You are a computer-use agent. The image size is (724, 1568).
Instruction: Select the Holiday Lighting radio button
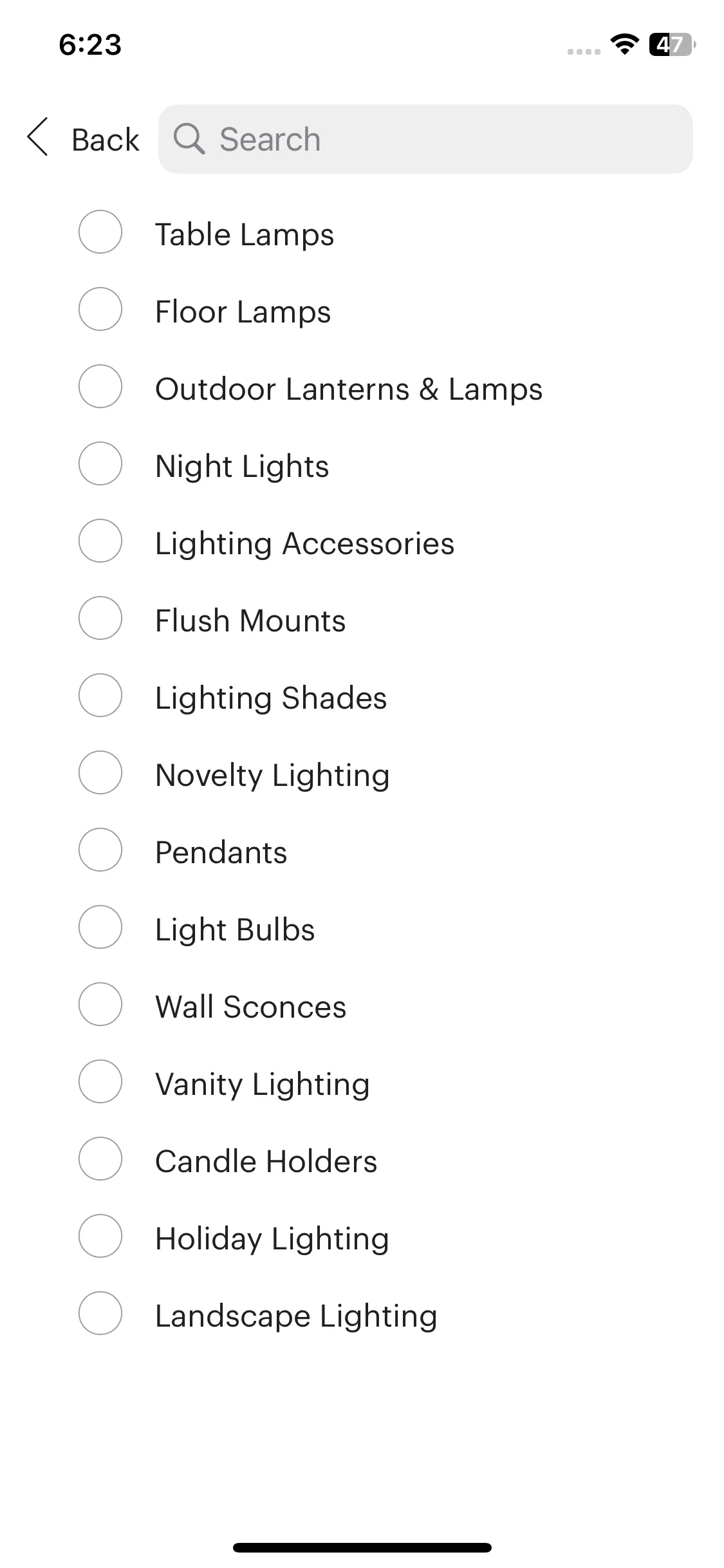tap(100, 1236)
